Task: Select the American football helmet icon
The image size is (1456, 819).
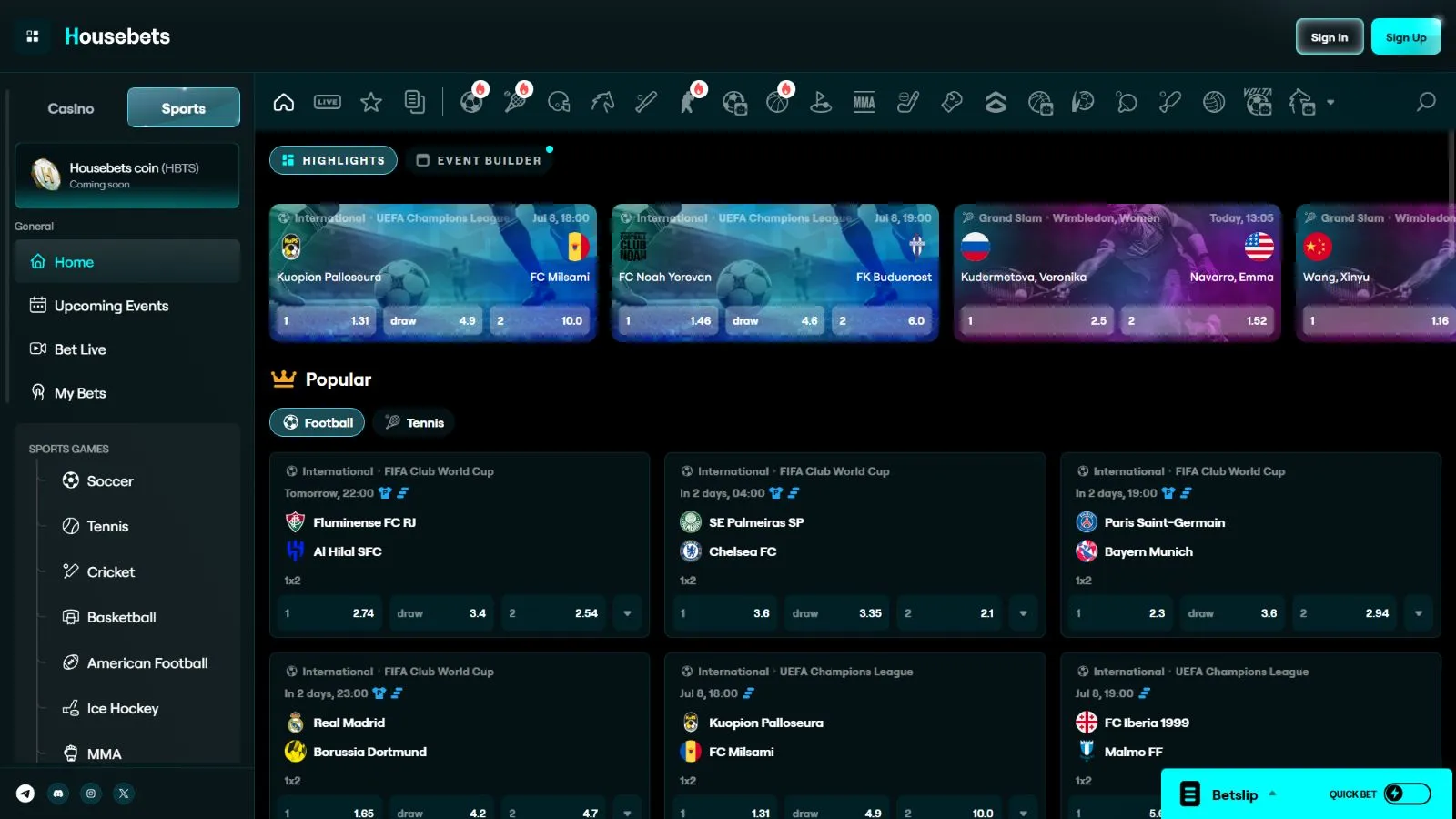Action: [559, 102]
